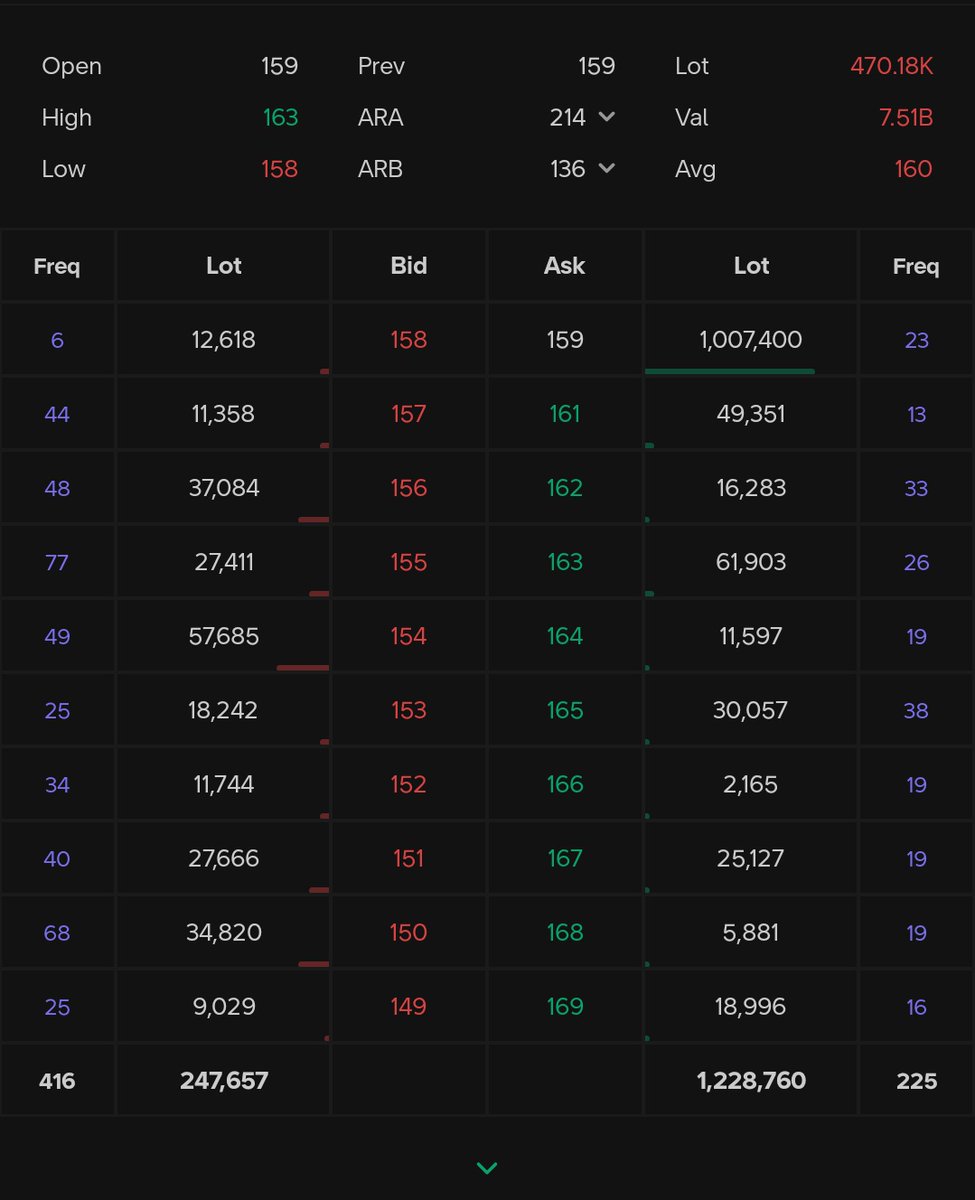Select ask price 165
This screenshot has width=975, height=1200.
565,710
